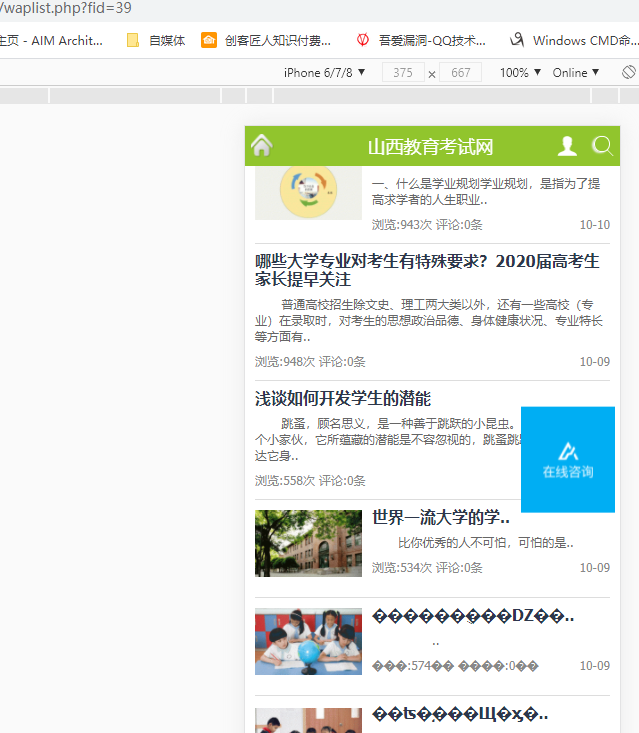Open the 在线咨询 chat widget

tap(568, 459)
